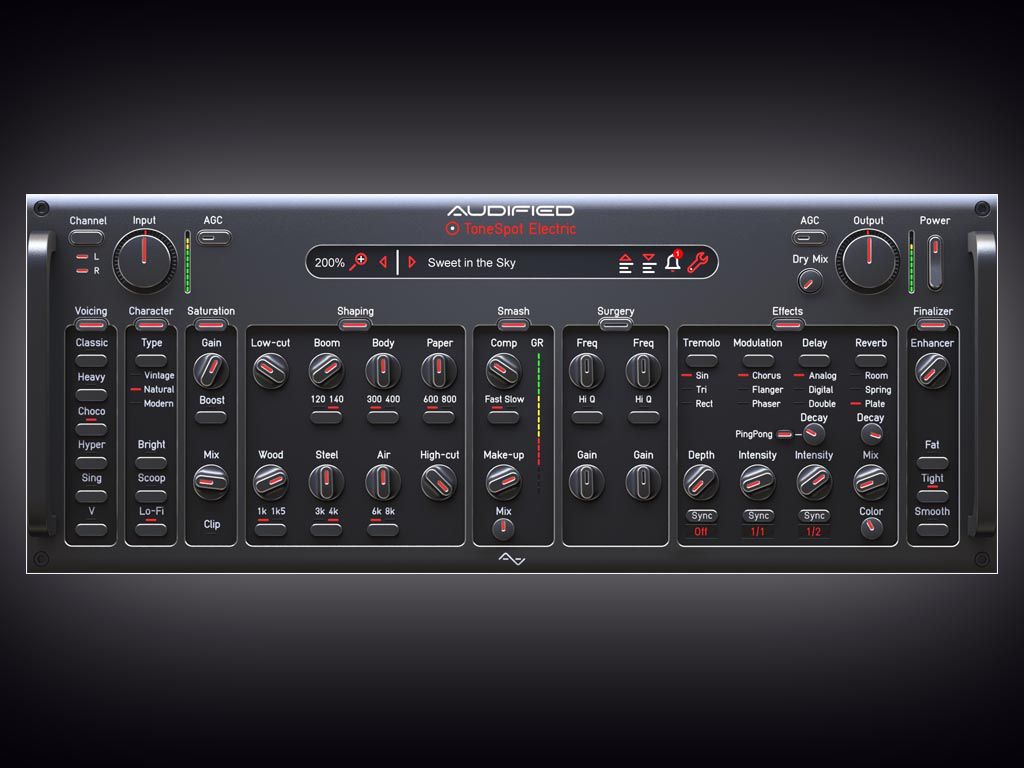This screenshot has height=768, width=1024.
Task: Toggle the Effects section on/off
Action: click(x=787, y=325)
